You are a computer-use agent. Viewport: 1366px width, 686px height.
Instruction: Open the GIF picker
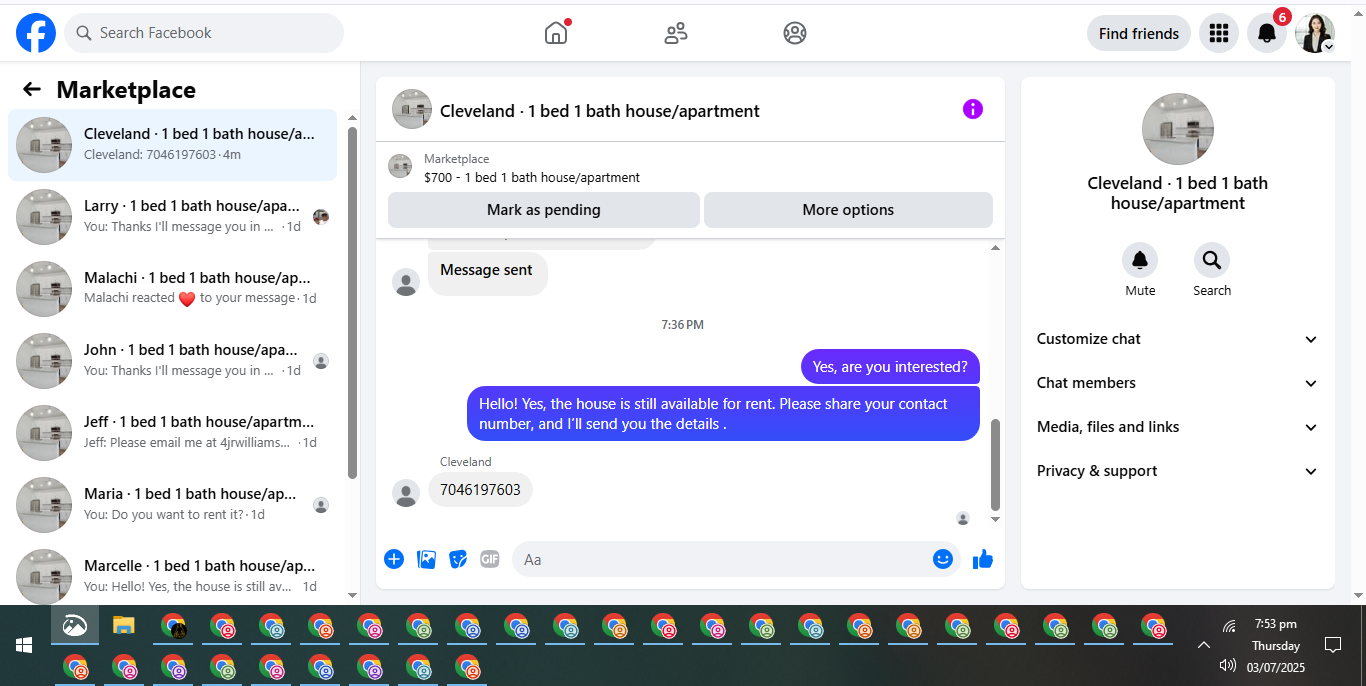click(489, 559)
